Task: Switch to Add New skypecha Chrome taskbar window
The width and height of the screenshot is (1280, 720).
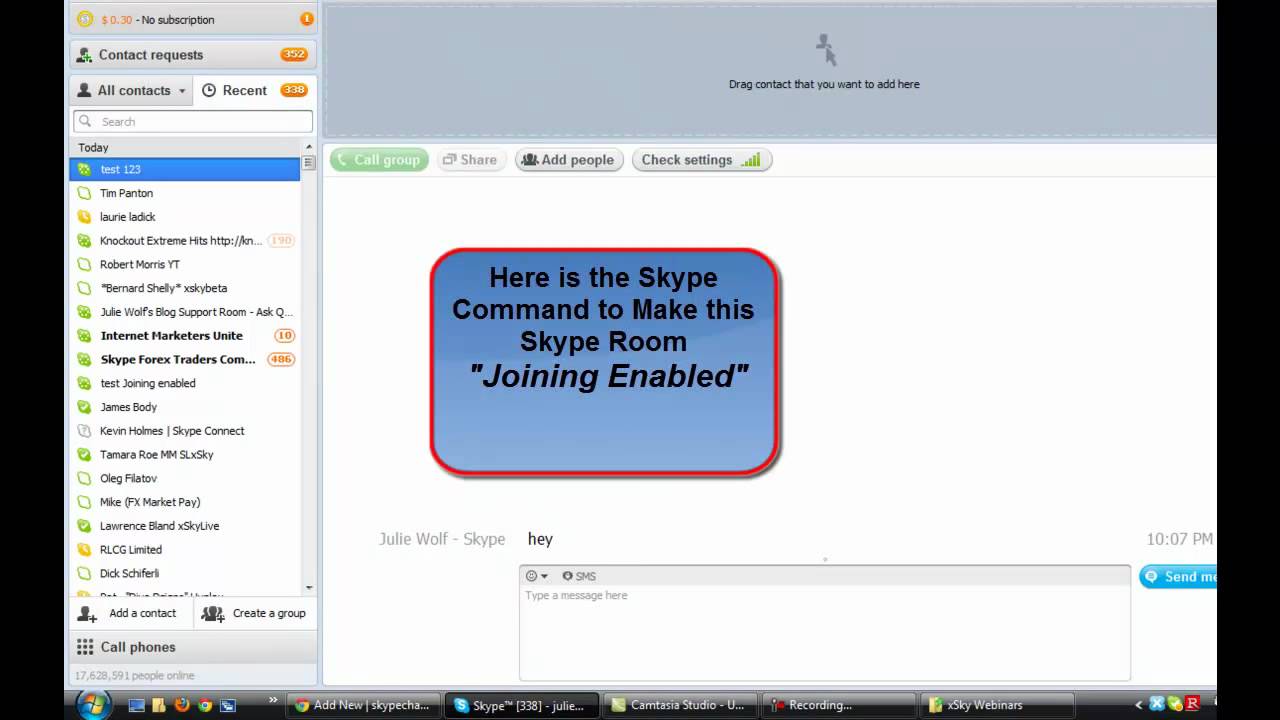Action: tap(363, 705)
